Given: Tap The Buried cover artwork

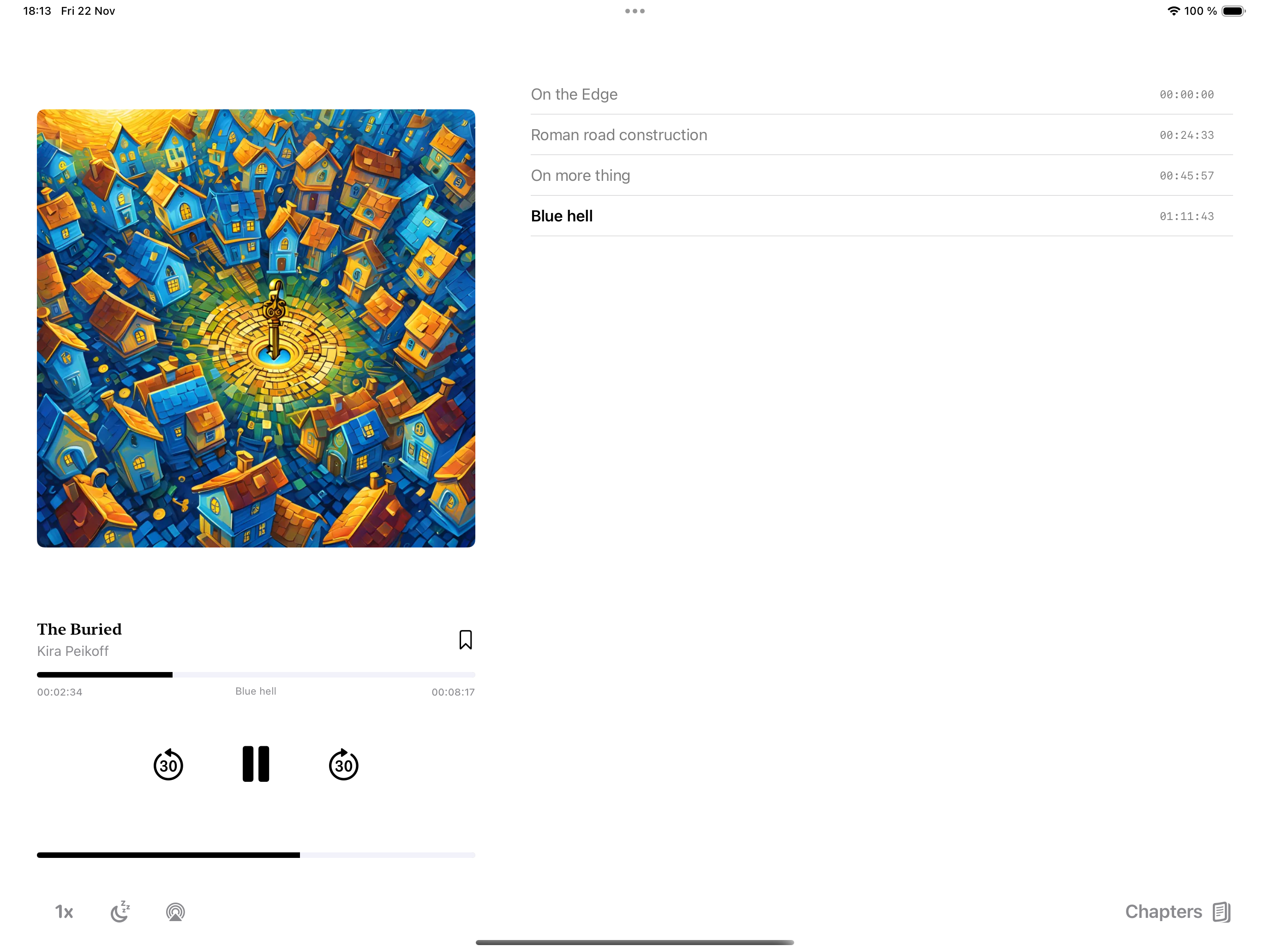Looking at the screenshot, I should click(256, 328).
